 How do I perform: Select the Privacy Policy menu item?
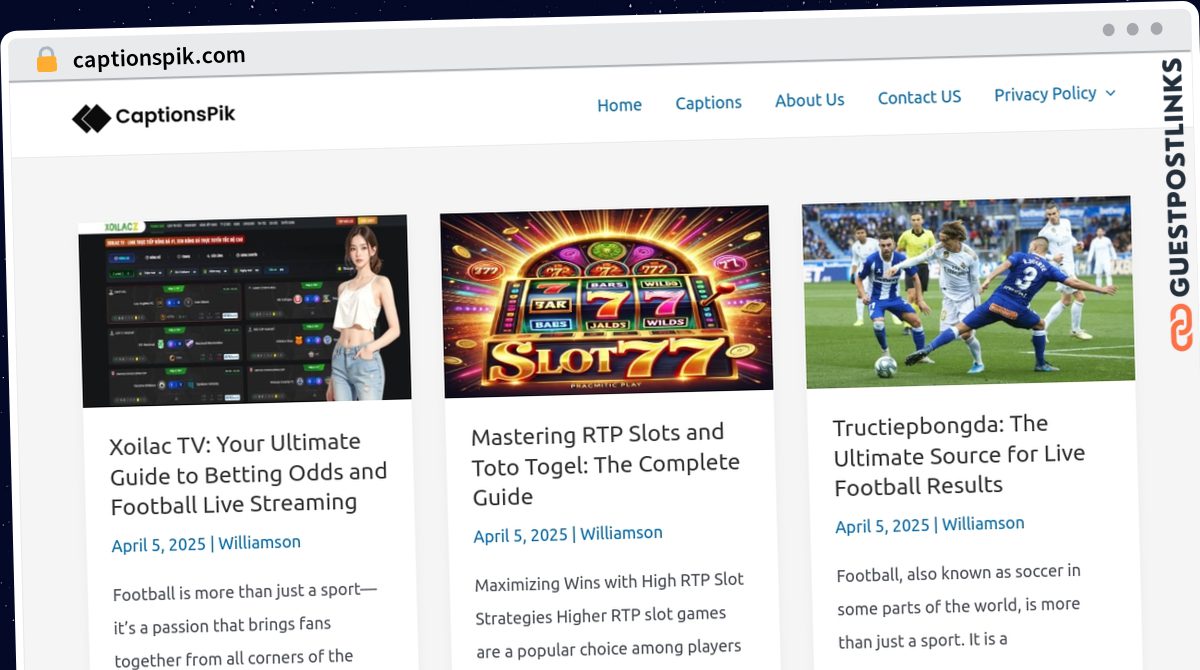point(1045,93)
